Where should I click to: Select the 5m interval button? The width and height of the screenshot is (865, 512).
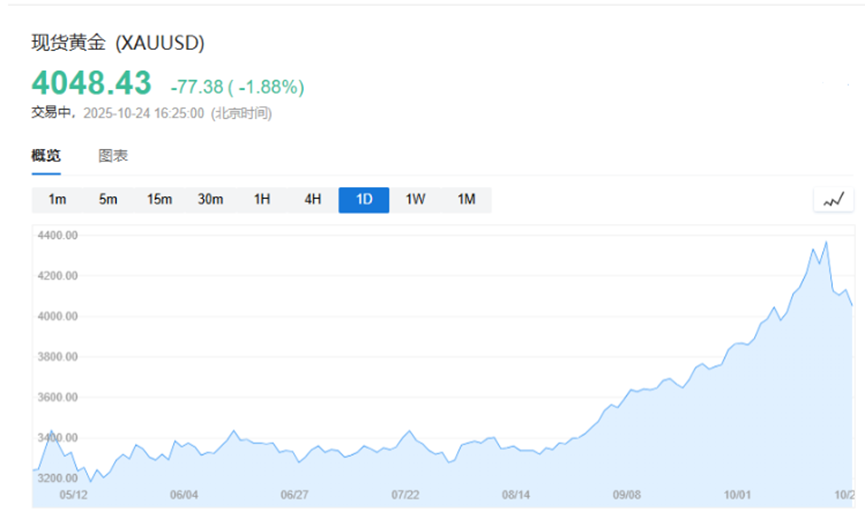coord(108,200)
